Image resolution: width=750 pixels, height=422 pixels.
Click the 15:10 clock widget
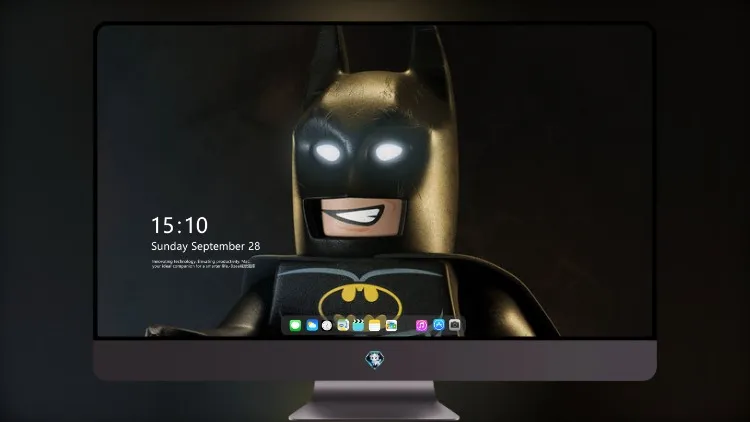click(179, 225)
